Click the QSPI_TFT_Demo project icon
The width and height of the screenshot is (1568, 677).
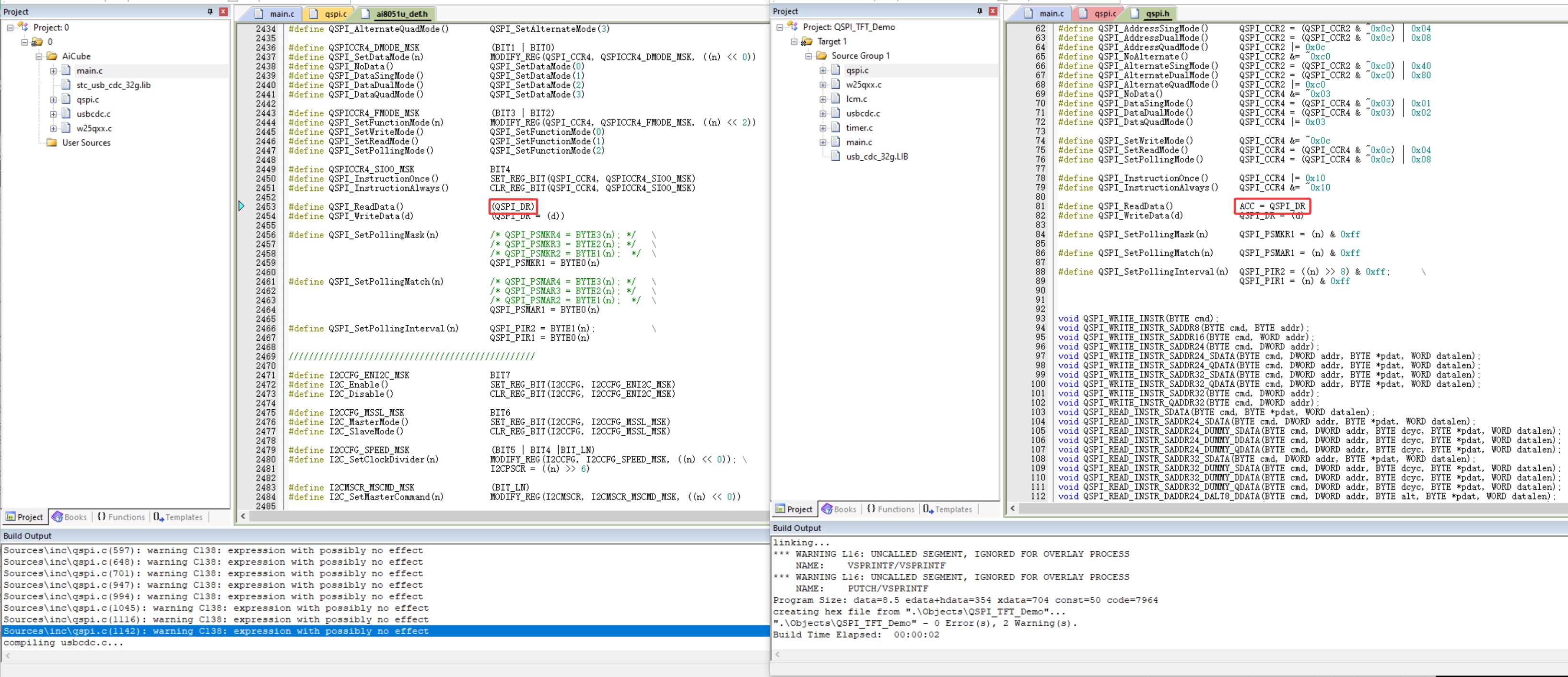point(793,26)
